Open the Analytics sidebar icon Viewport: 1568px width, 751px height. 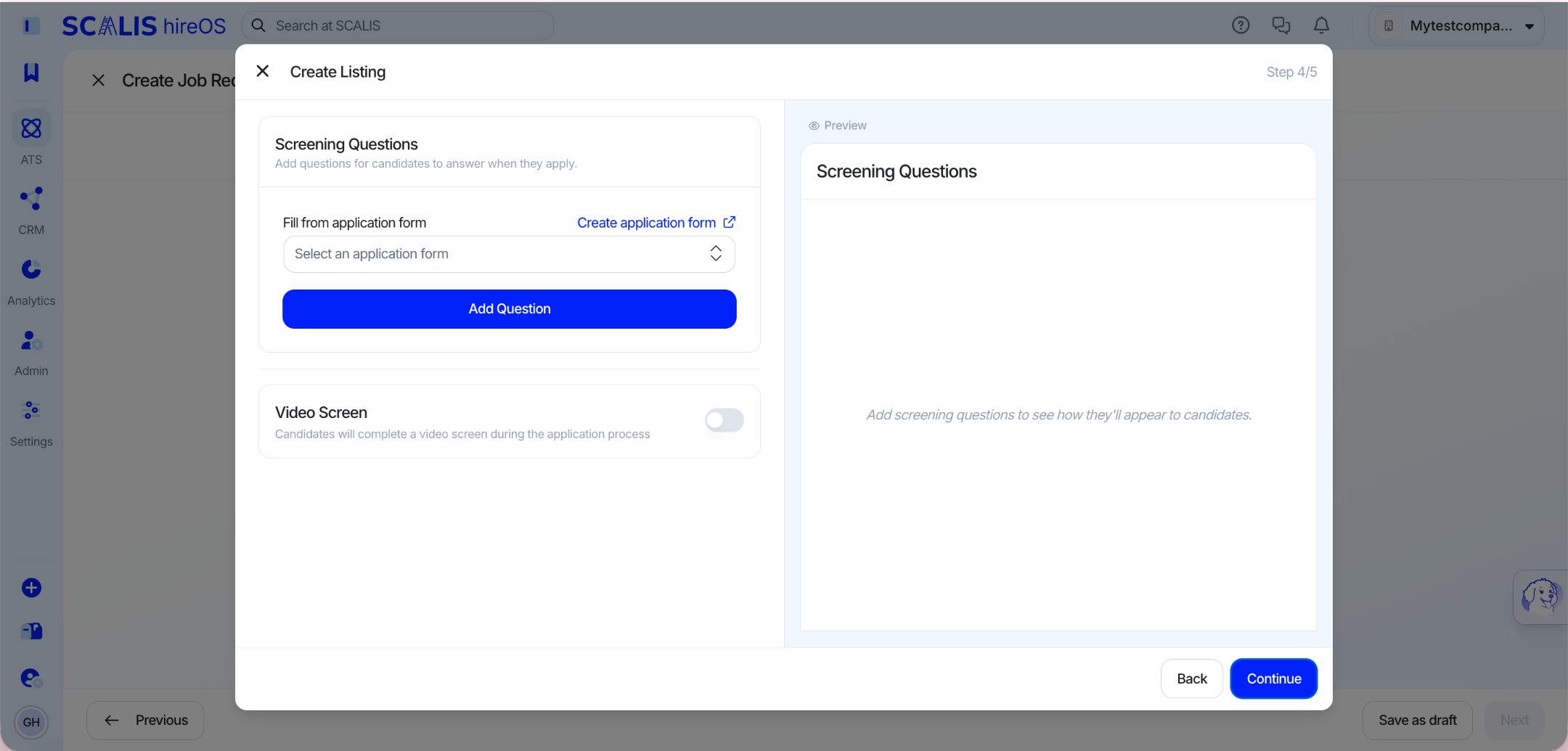tap(31, 269)
